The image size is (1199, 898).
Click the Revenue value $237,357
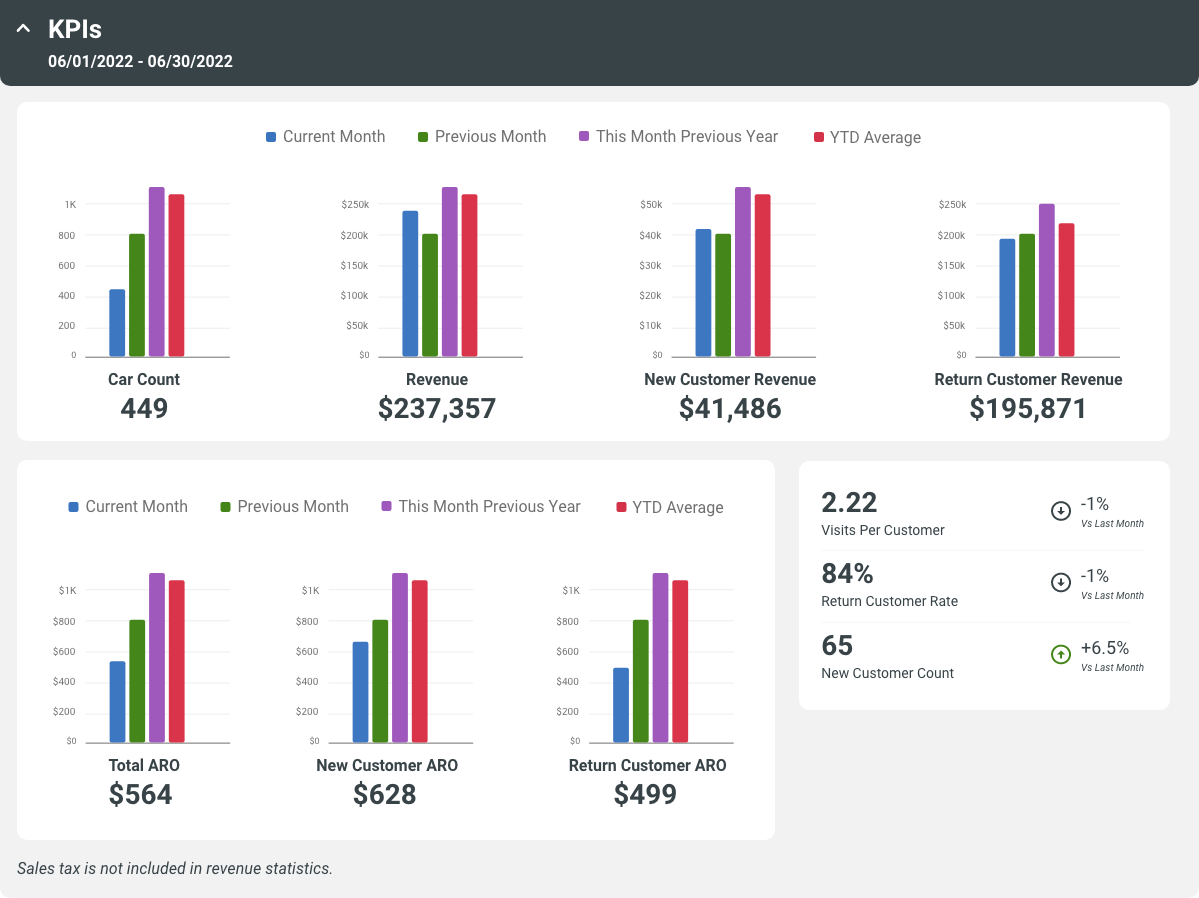(437, 408)
